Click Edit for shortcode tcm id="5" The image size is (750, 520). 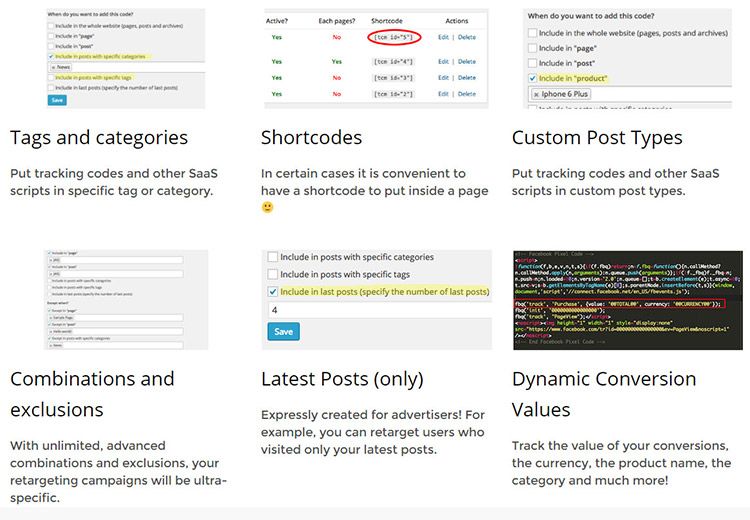coord(443,37)
